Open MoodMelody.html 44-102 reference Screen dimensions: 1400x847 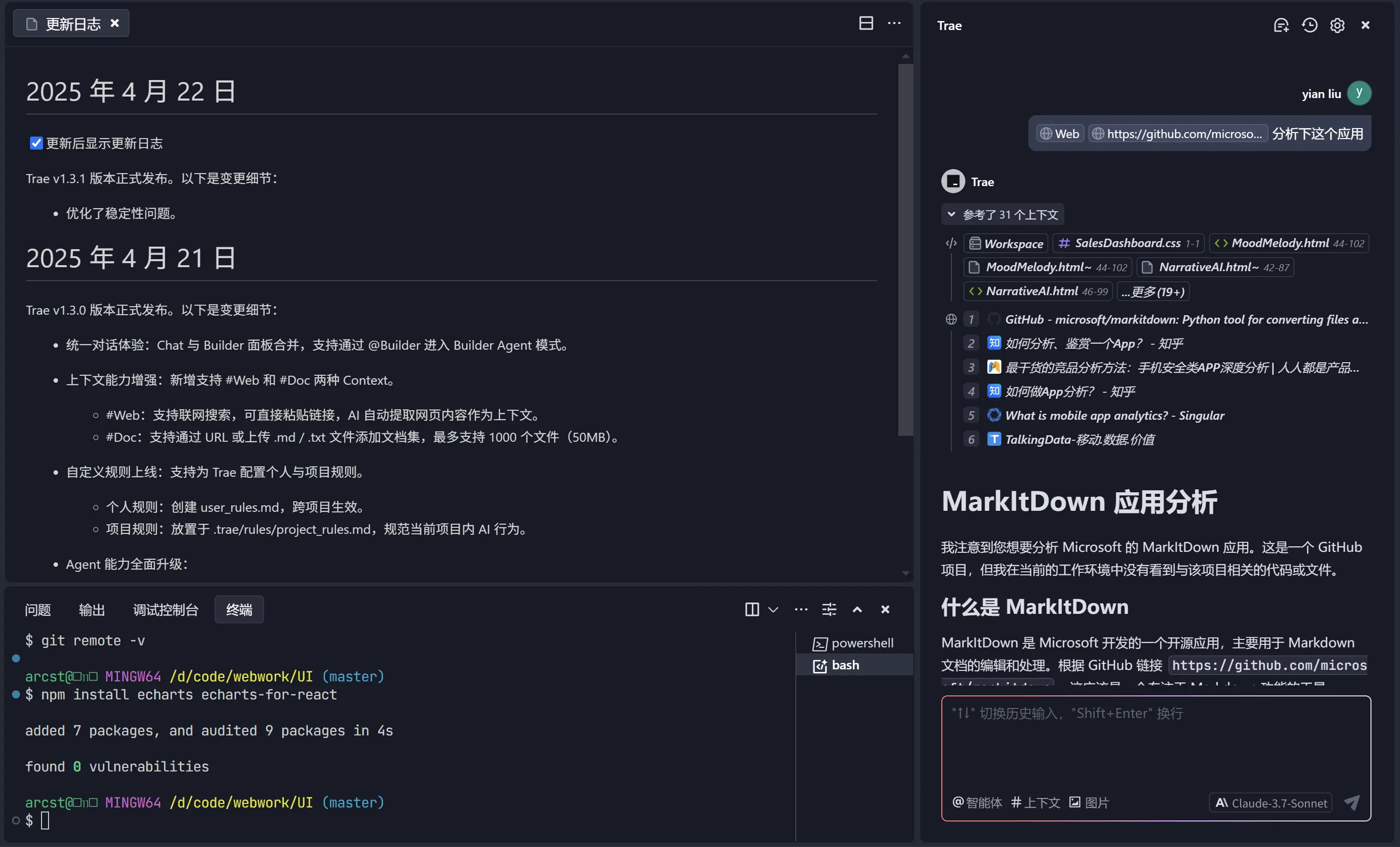click(1288, 243)
